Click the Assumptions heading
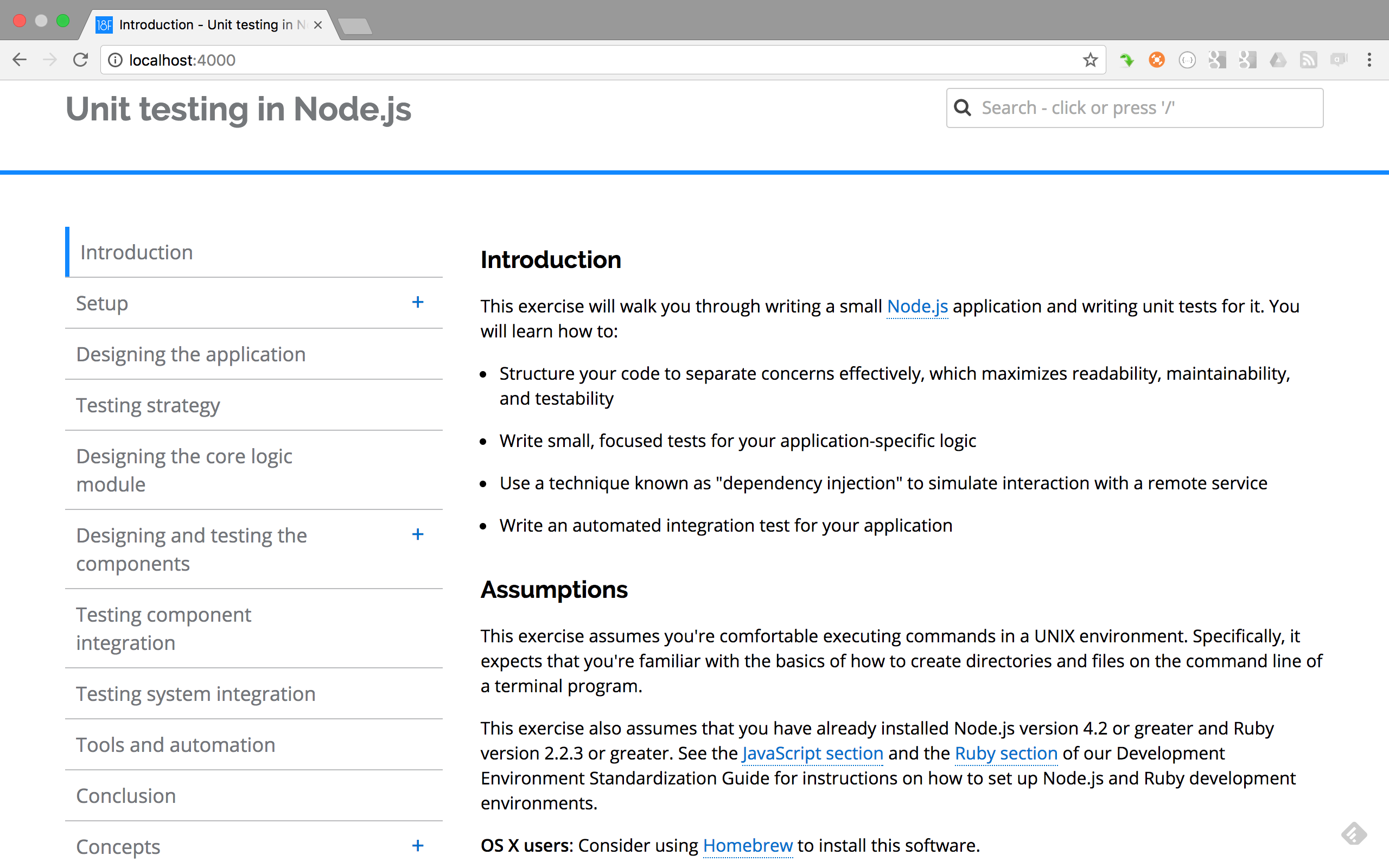The width and height of the screenshot is (1389, 868). tap(555, 590)
